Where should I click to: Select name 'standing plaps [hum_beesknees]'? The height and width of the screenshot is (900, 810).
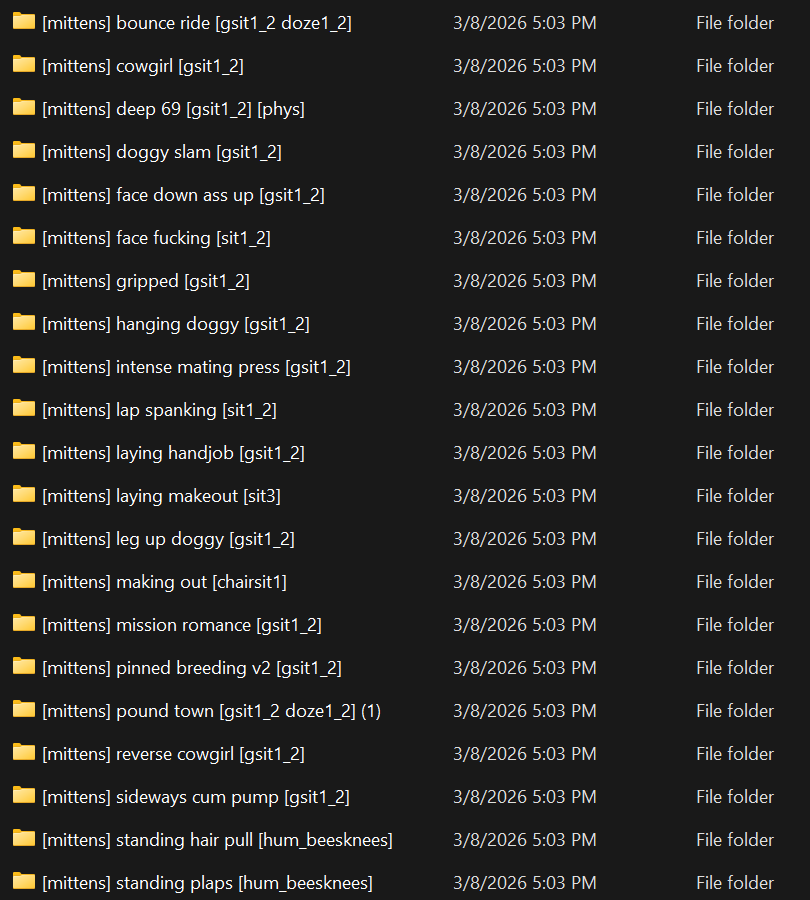245,883
